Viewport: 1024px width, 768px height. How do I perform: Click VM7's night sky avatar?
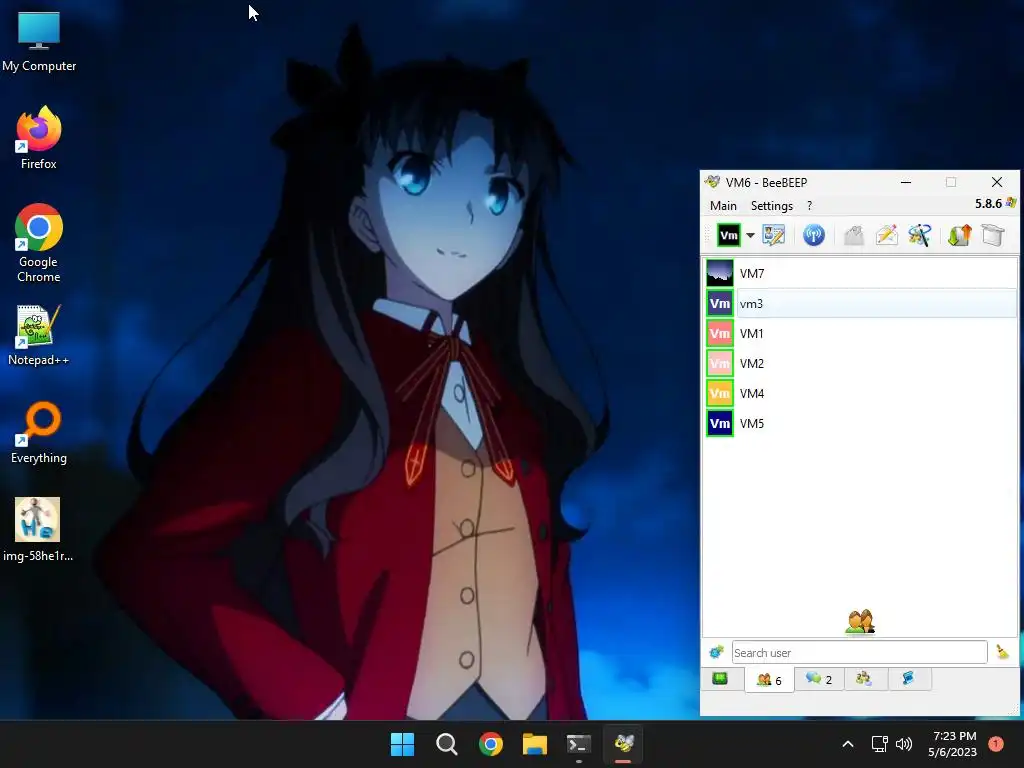click(x=720, y=274)
